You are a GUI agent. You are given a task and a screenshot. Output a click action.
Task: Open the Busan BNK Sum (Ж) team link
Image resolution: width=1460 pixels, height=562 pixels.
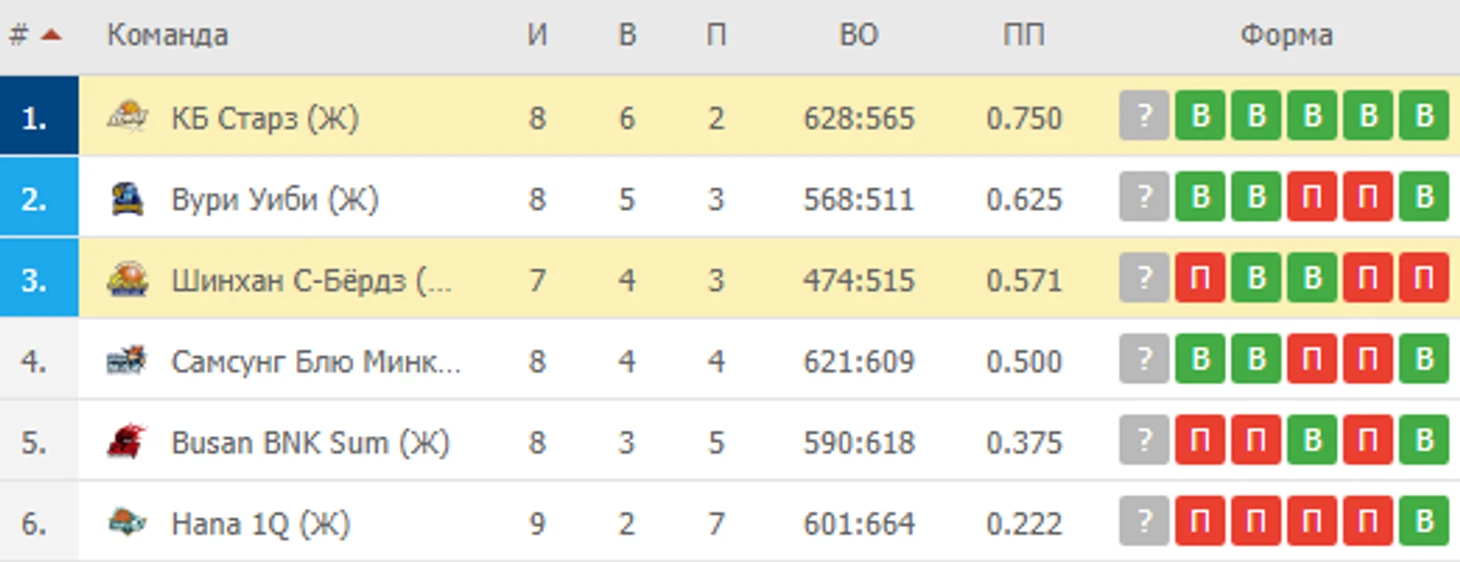click(x=310, y=442)
